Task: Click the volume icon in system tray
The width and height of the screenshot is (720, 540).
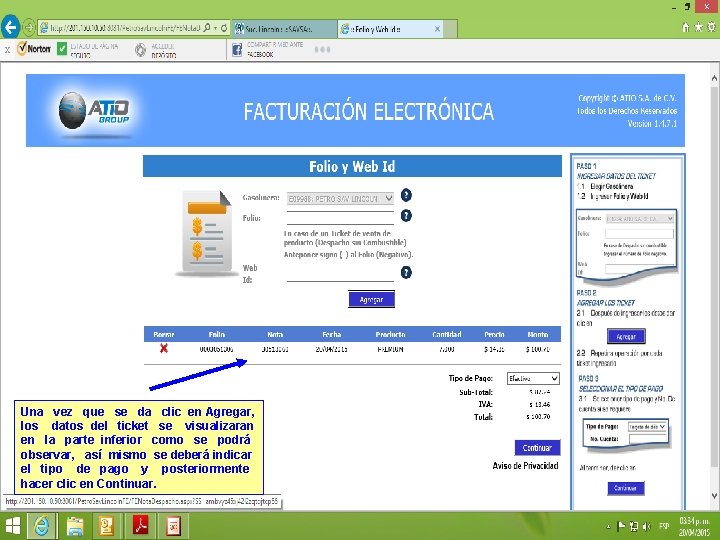Action: pyautogui.click(x=646, y=526)
